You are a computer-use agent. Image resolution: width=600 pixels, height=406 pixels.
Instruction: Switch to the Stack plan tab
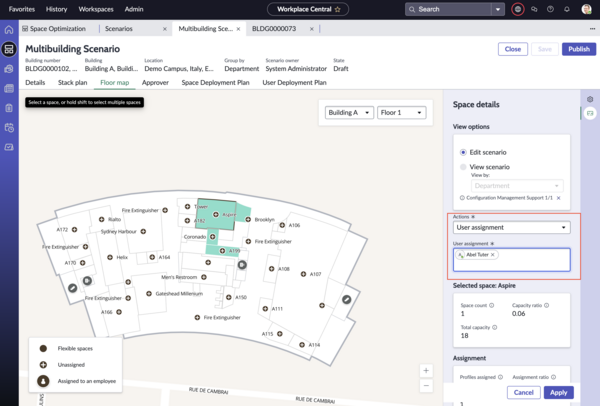[x=73, y=82]
